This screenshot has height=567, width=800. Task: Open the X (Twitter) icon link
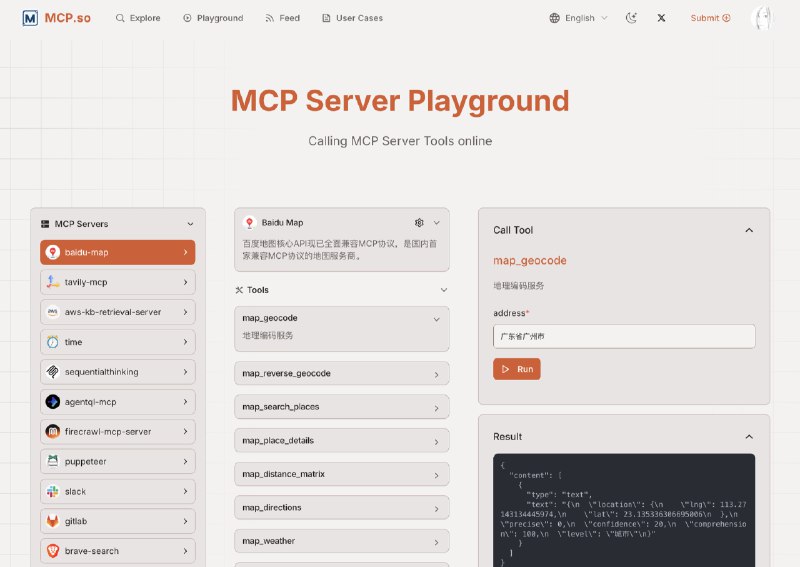(x=661, y=18)
